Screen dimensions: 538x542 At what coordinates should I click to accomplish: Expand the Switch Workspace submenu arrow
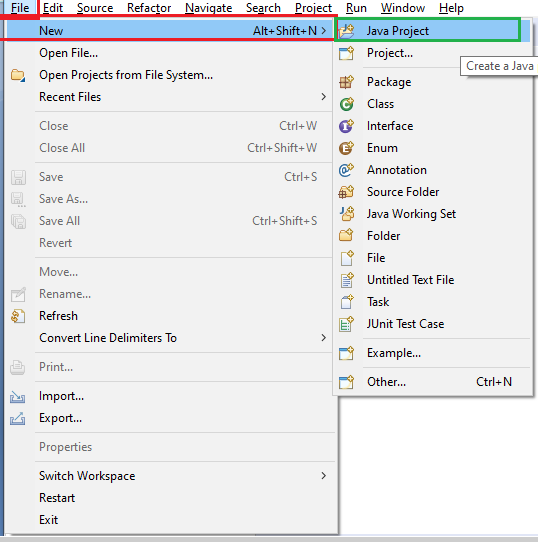coord(323,476)
